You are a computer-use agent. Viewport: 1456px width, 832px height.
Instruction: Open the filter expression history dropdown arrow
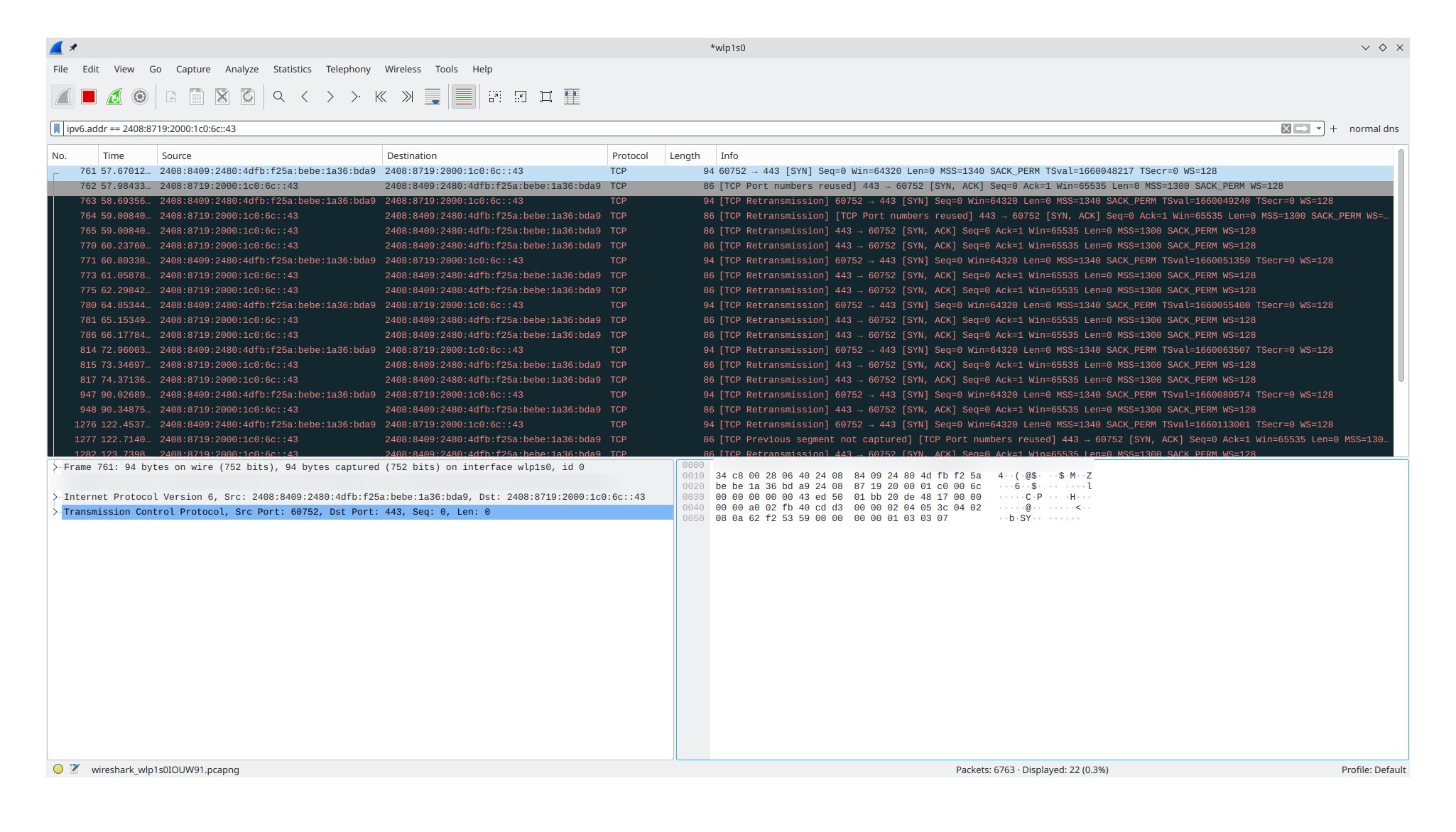tap(1319, 128)
